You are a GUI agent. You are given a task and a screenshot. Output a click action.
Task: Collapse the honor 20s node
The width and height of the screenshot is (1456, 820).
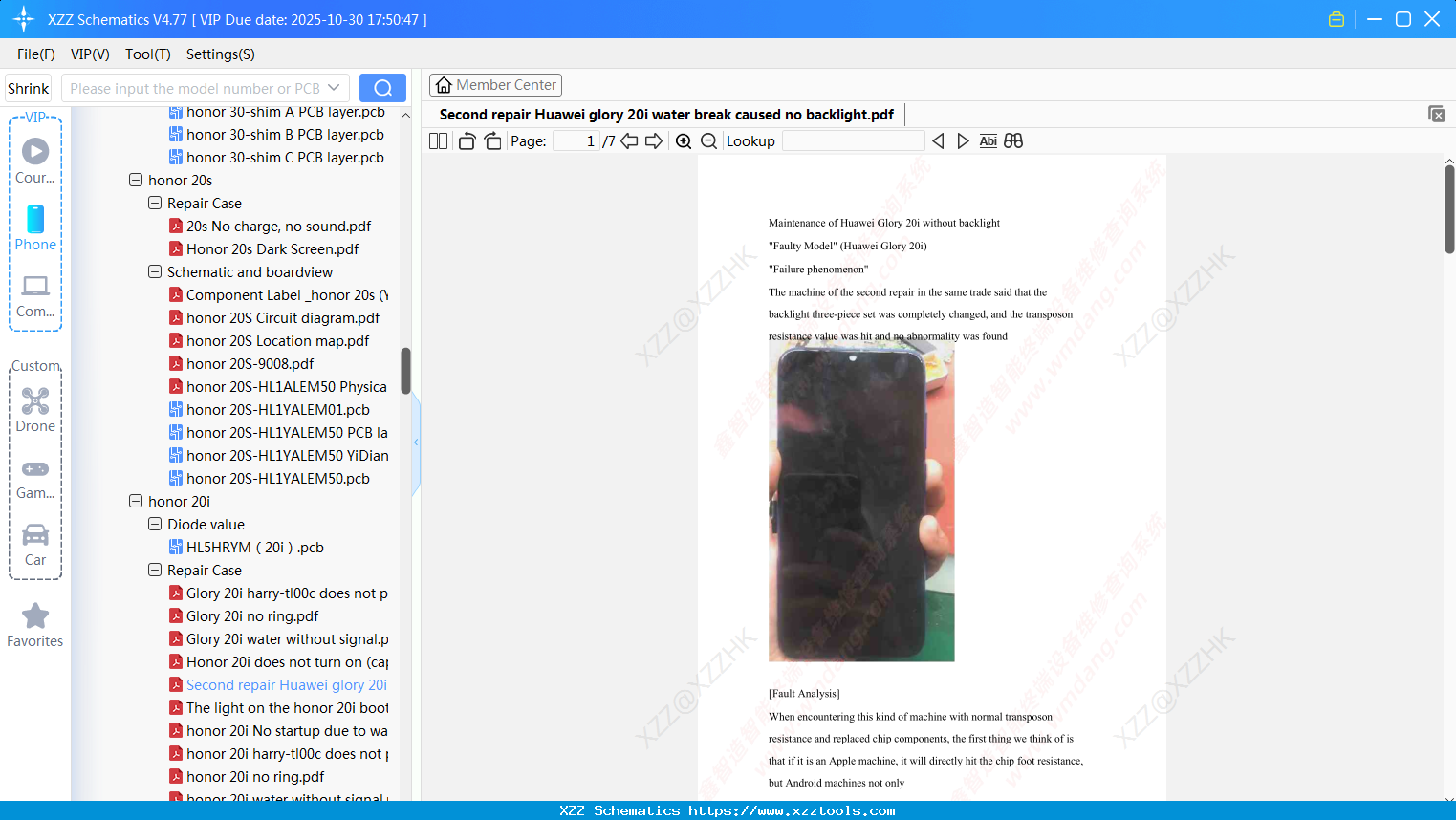pyautogui.click(x=136, y=180)
